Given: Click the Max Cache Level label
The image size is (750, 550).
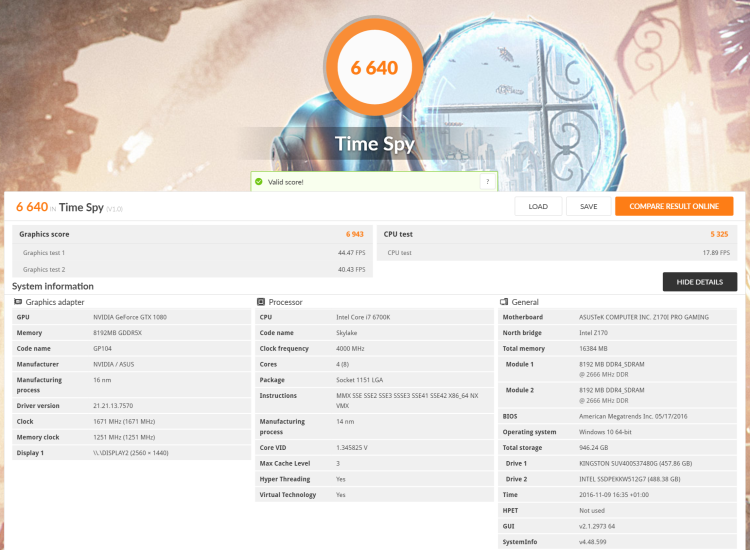Looking at the screenshot, I should tap(285, 463).
